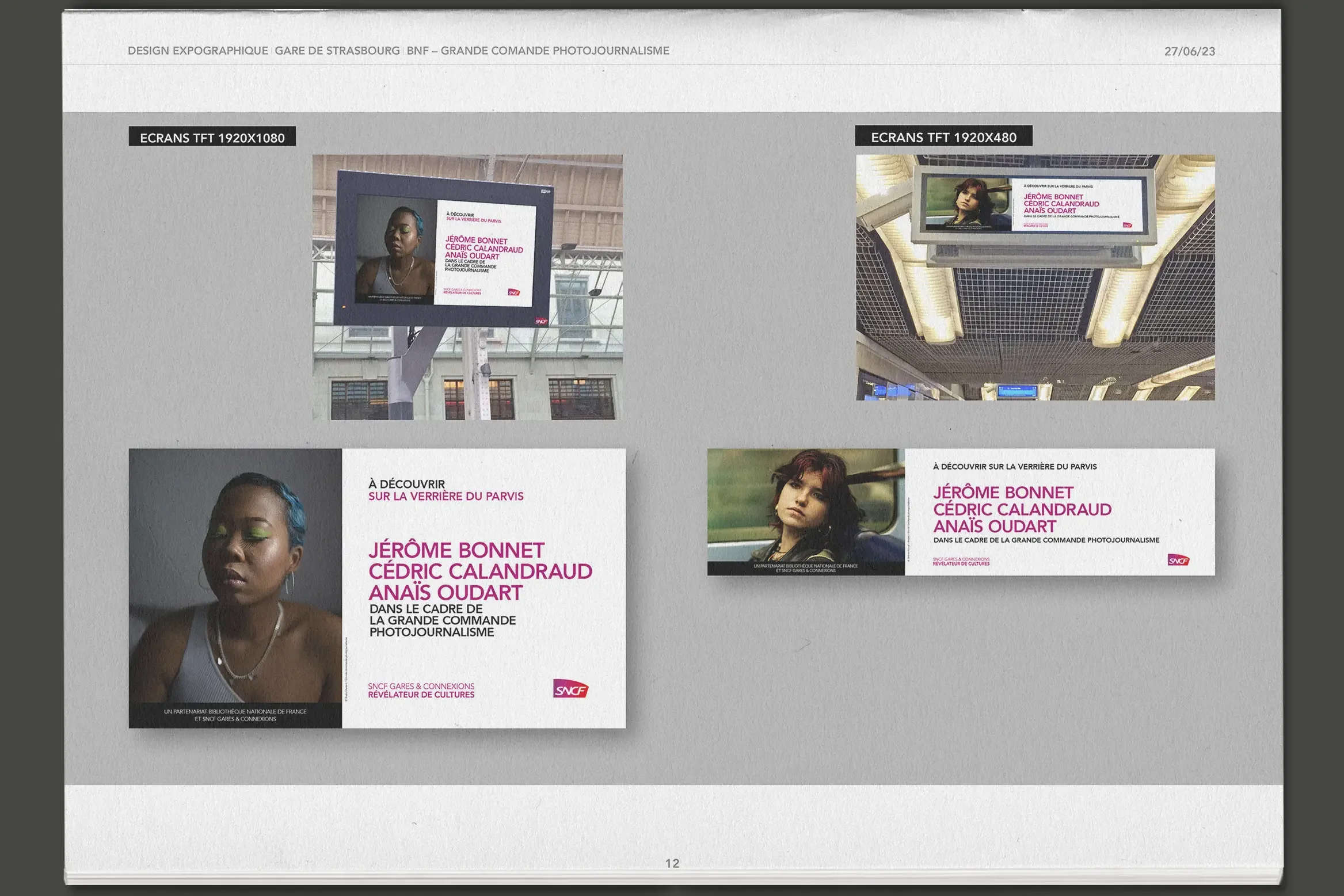
Task: Click 'À DÉCOUVRIR SUR LA VERRIÈRE DU PARVIS' wide banner
Action: (1015, 467)
